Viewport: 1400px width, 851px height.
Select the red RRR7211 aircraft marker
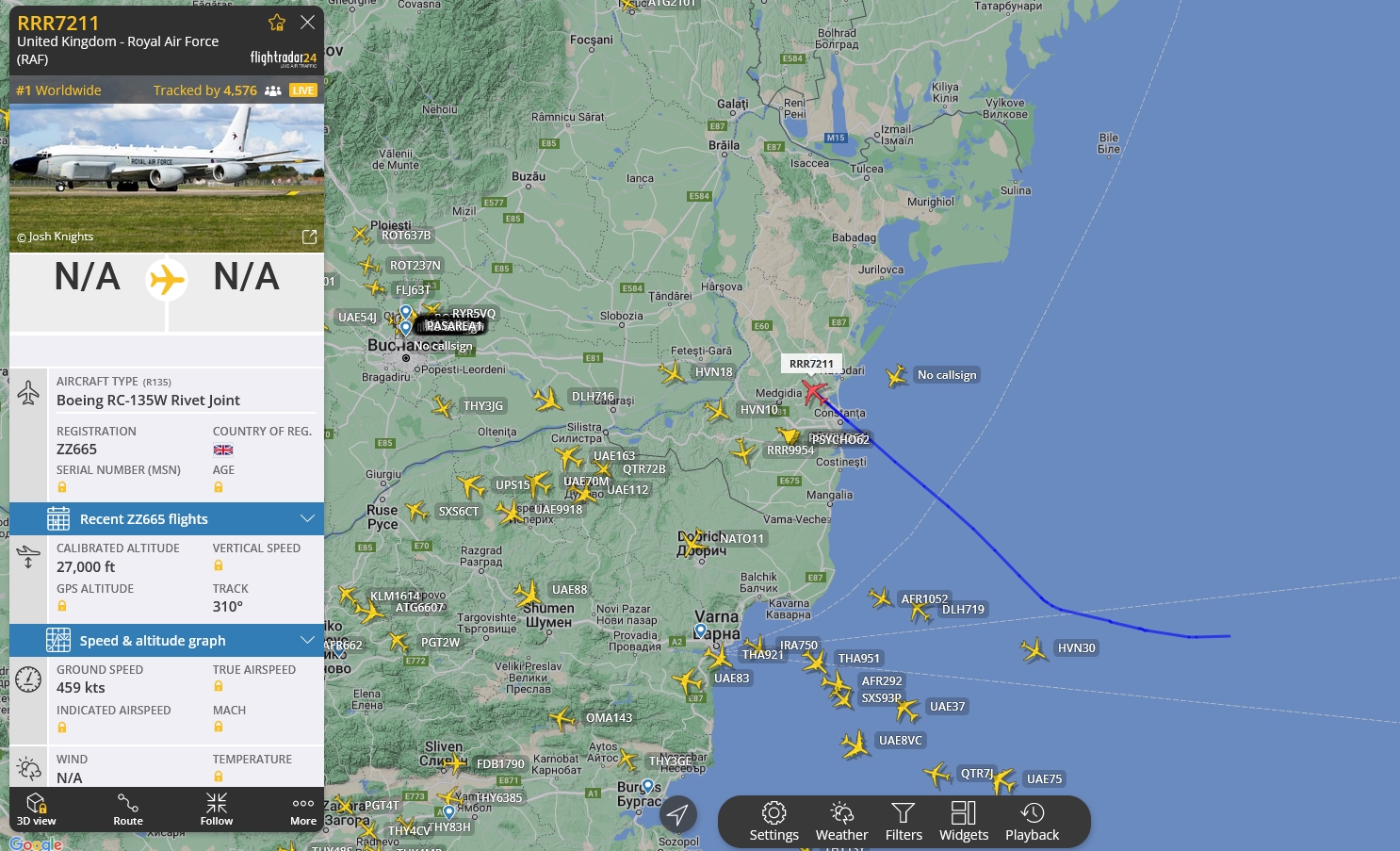pyautogui.click(x=814, y=391)
